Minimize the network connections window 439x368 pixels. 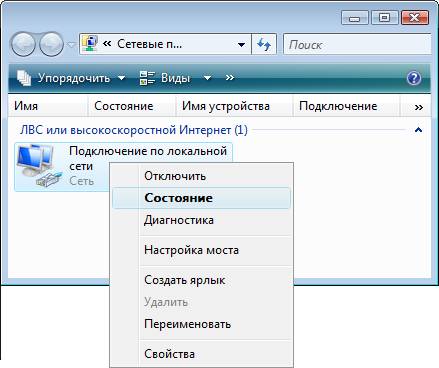tap(355, 18)
